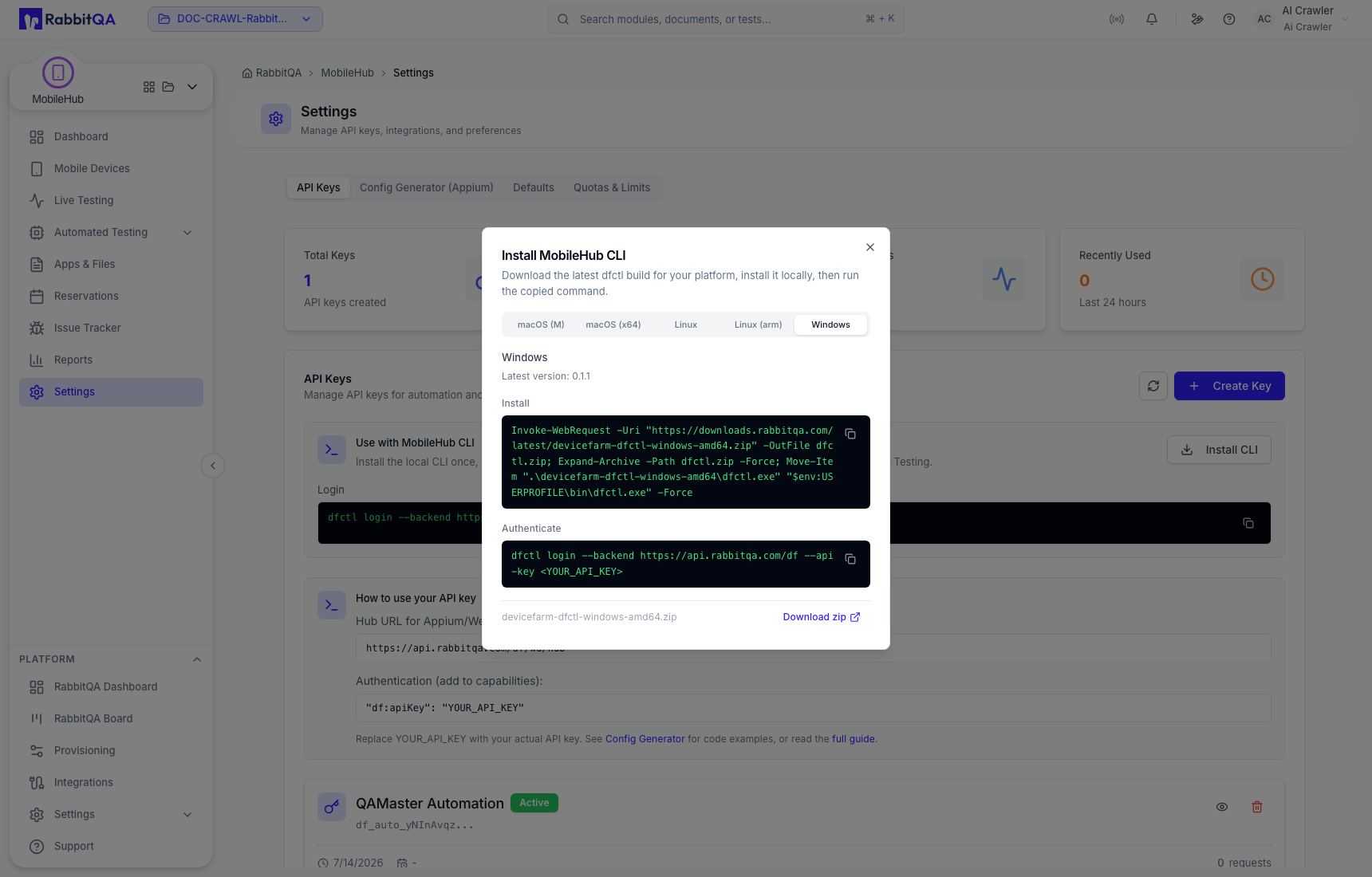This screenshot has width=1372, height=877.
Task: Delete the QAMaster Automation key
Action: [1257, 807]
